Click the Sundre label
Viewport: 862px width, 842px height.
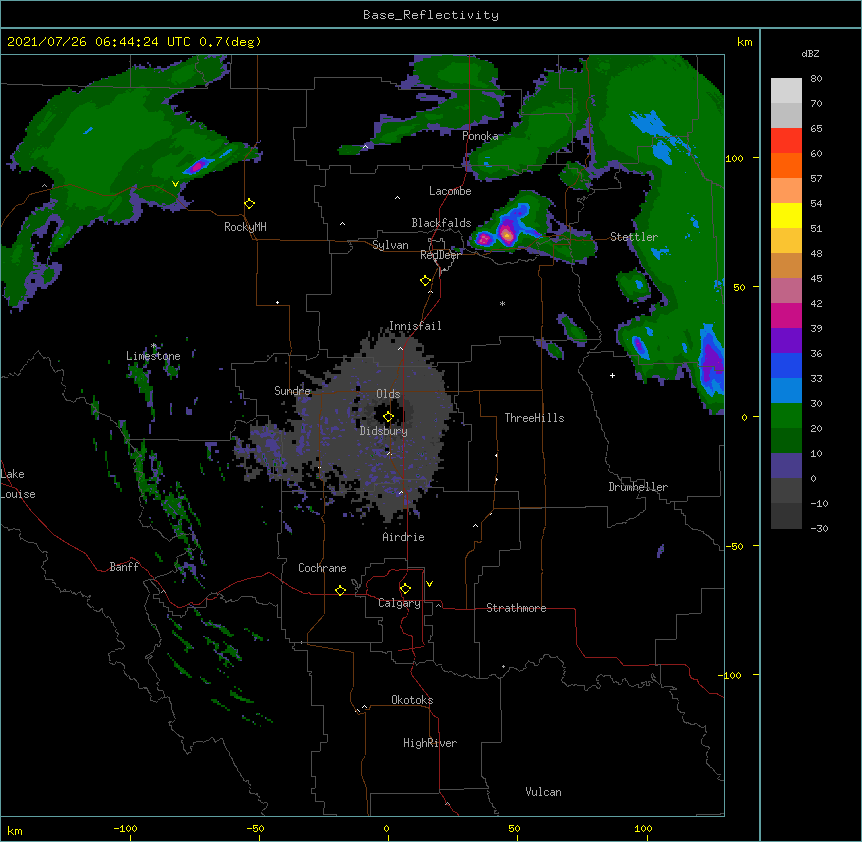292,391
